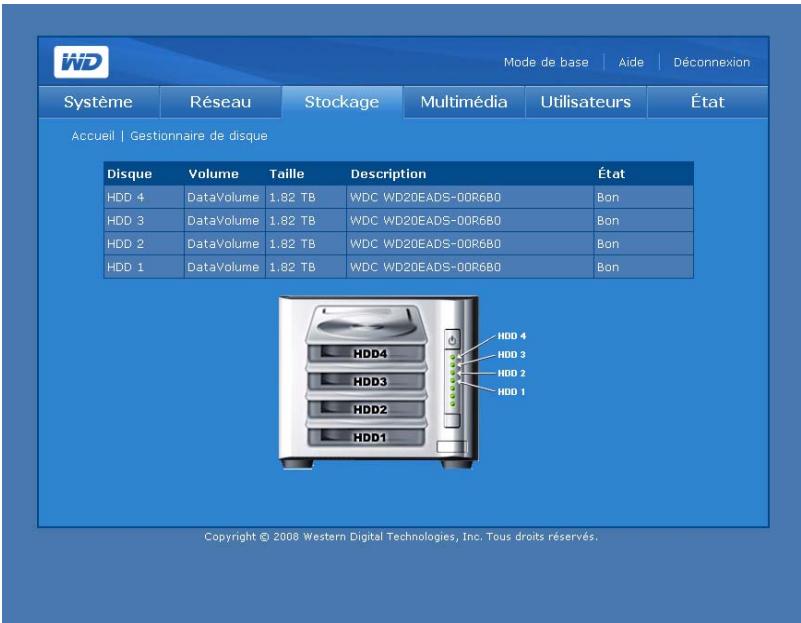Open the Aide link

coord(631,62)
